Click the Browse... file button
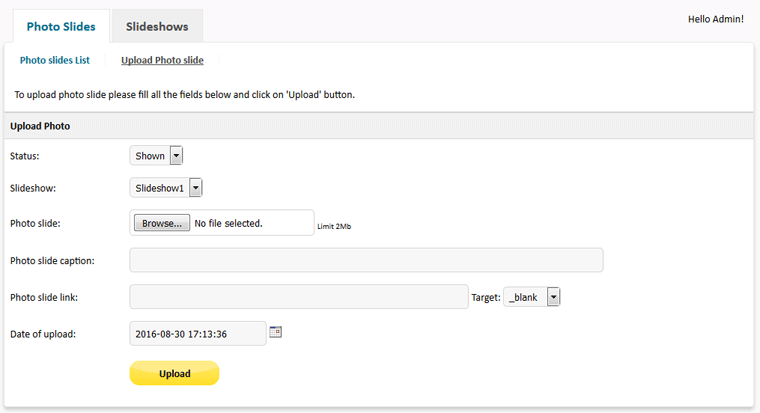The image size is (760, 413). pyautogui.click(x=162, y=223)
